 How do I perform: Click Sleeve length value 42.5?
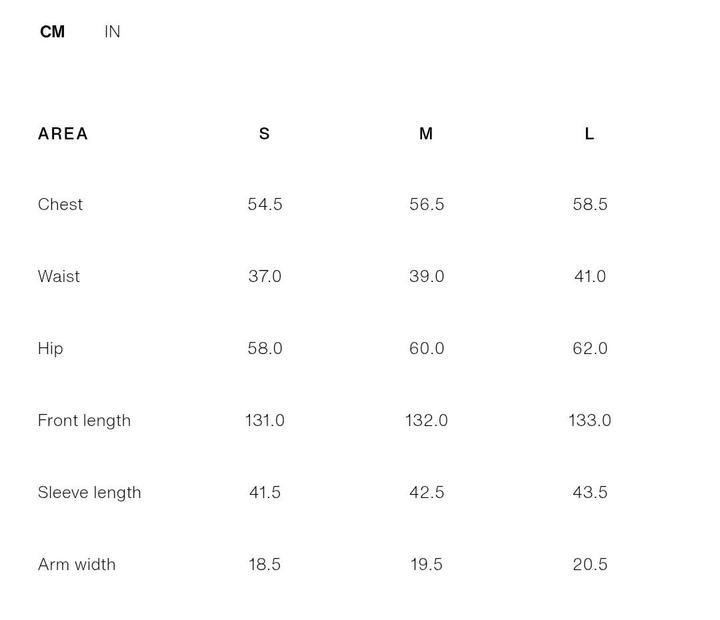click(x=426, y=492)
